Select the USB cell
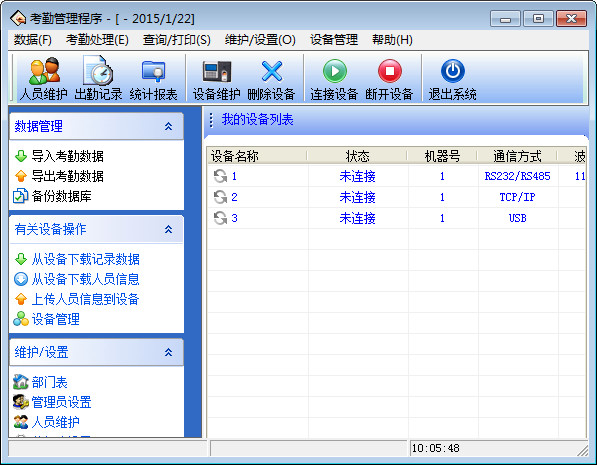597x465 pixels. [517, 218]
